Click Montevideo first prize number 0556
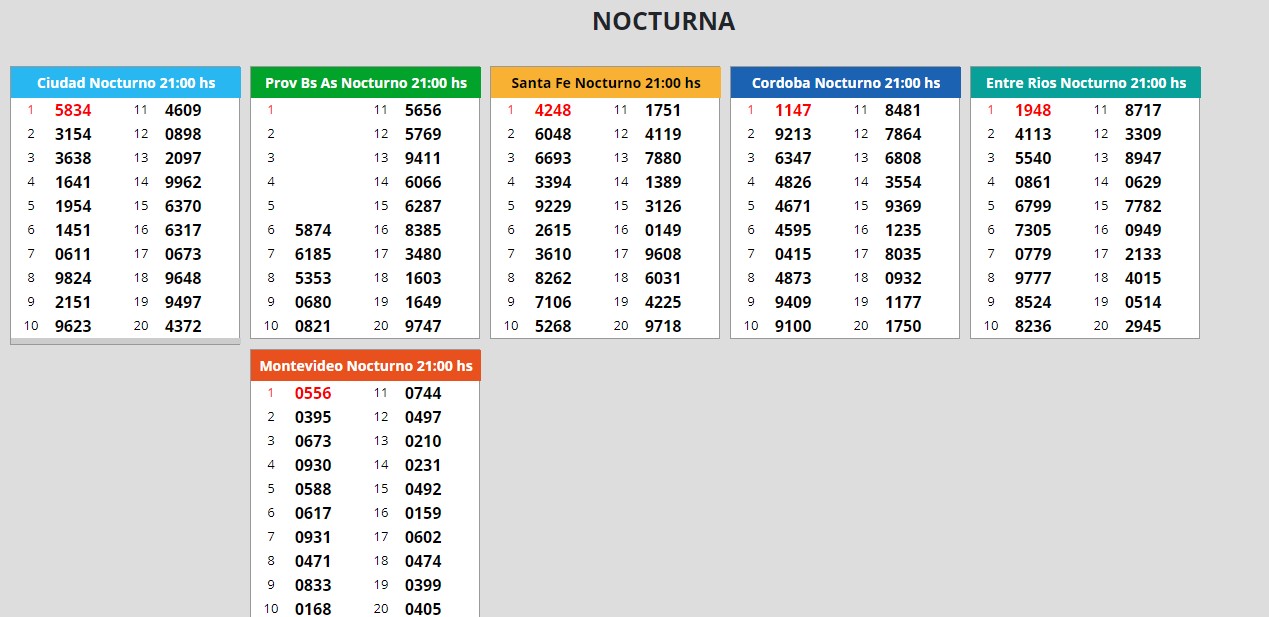 click(313, 394)
